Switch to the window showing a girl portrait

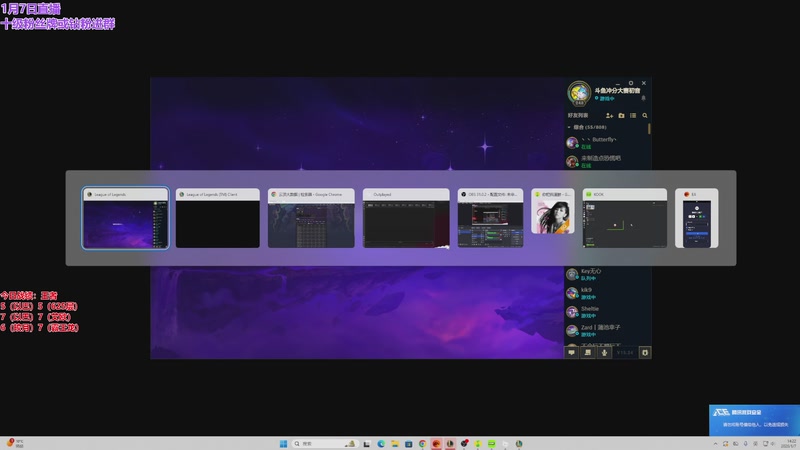553,211
